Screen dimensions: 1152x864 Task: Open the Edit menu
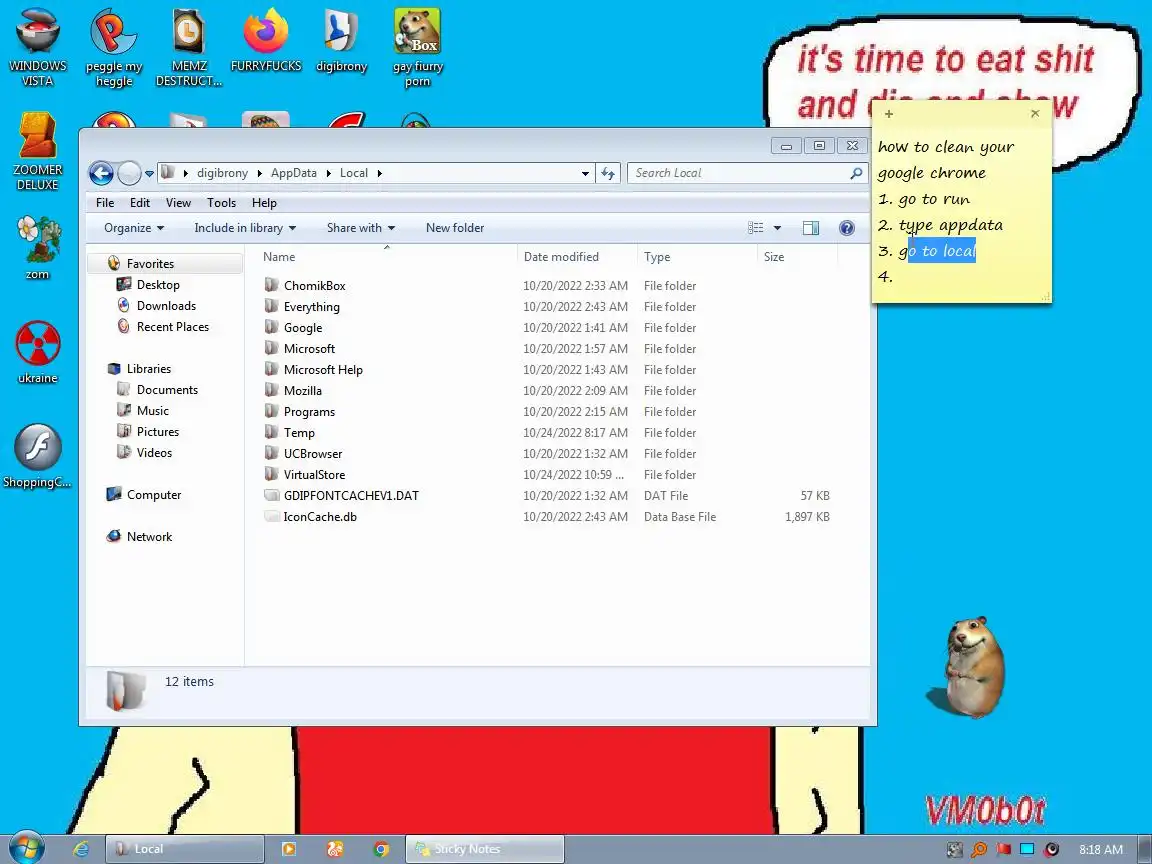(x=140, y=203)
